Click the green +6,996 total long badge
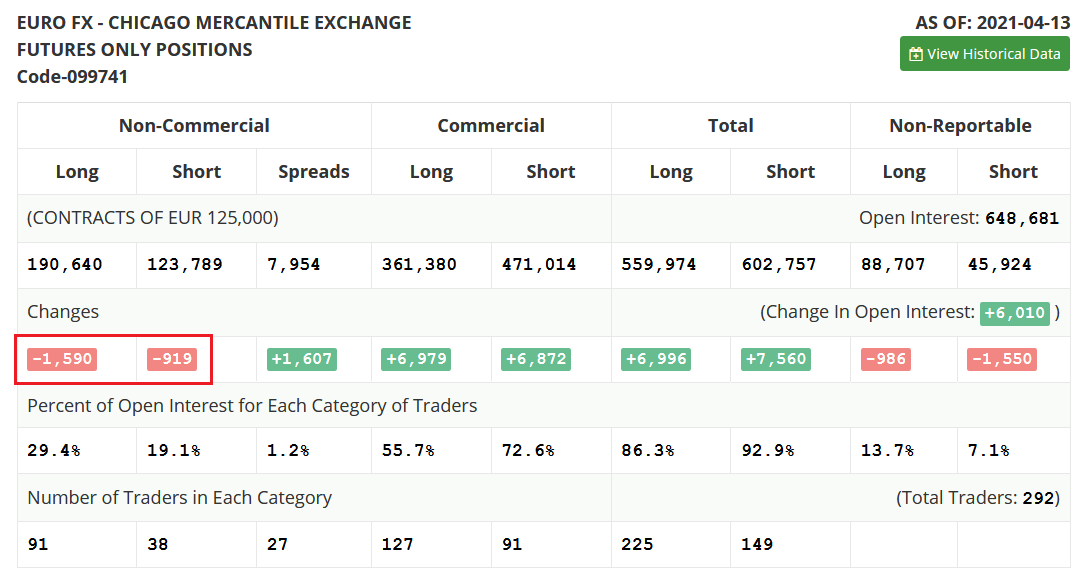 tap(655, 359)
